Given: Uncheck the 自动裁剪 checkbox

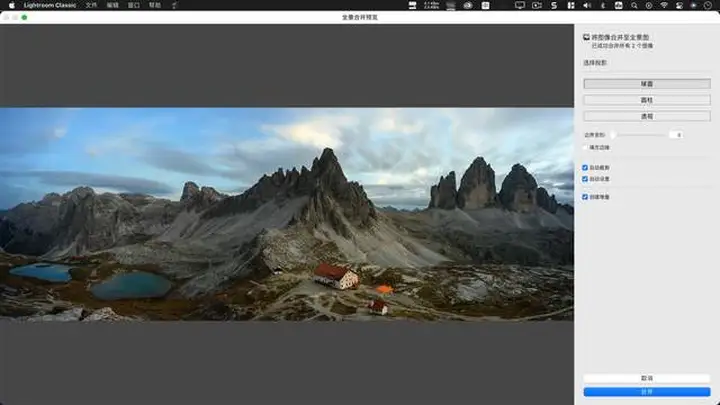Looking at the screenshot, I should (x=586, y=167).
